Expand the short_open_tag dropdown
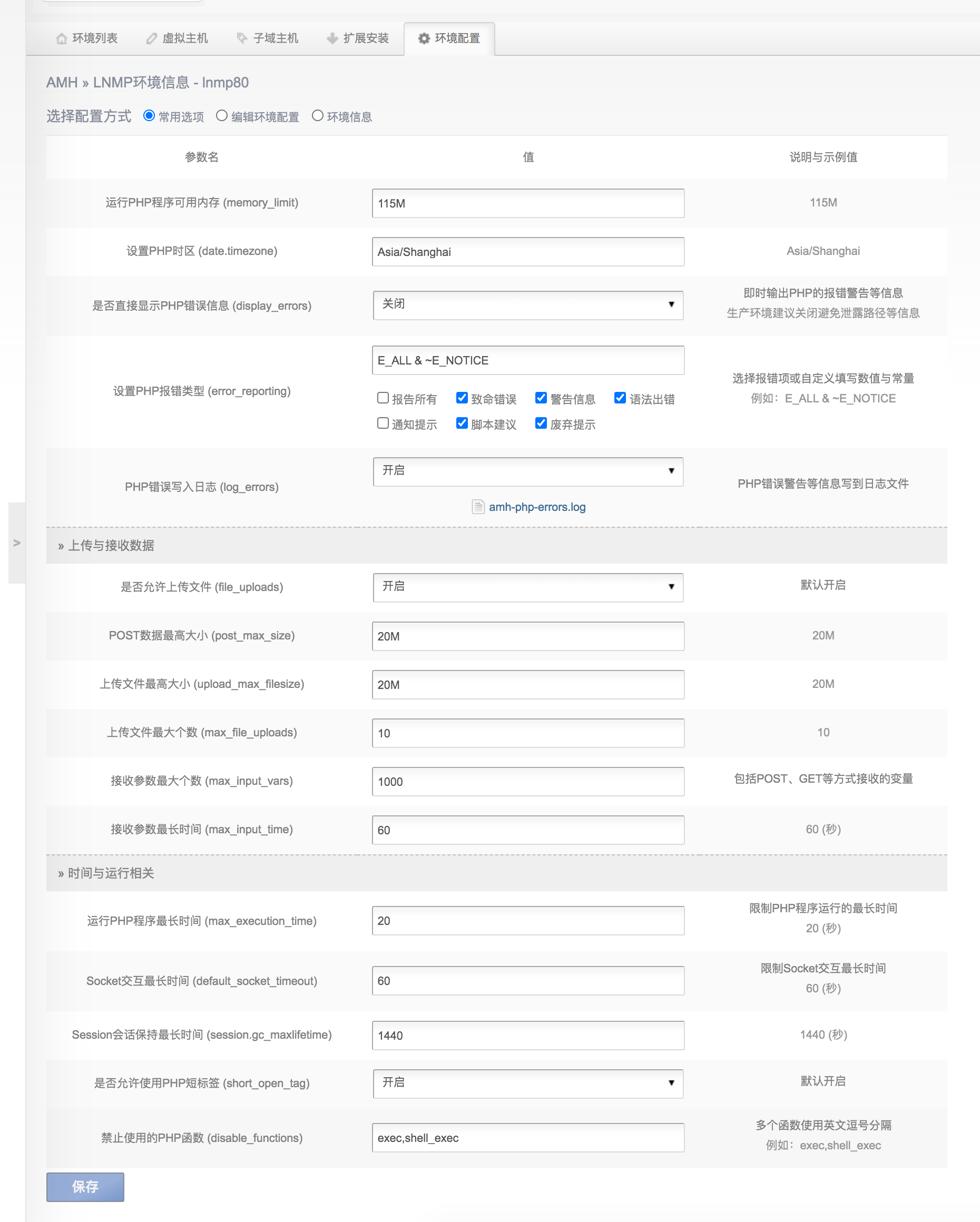The height and width of the screenshot is (1222, 980). pos(528,1083)
